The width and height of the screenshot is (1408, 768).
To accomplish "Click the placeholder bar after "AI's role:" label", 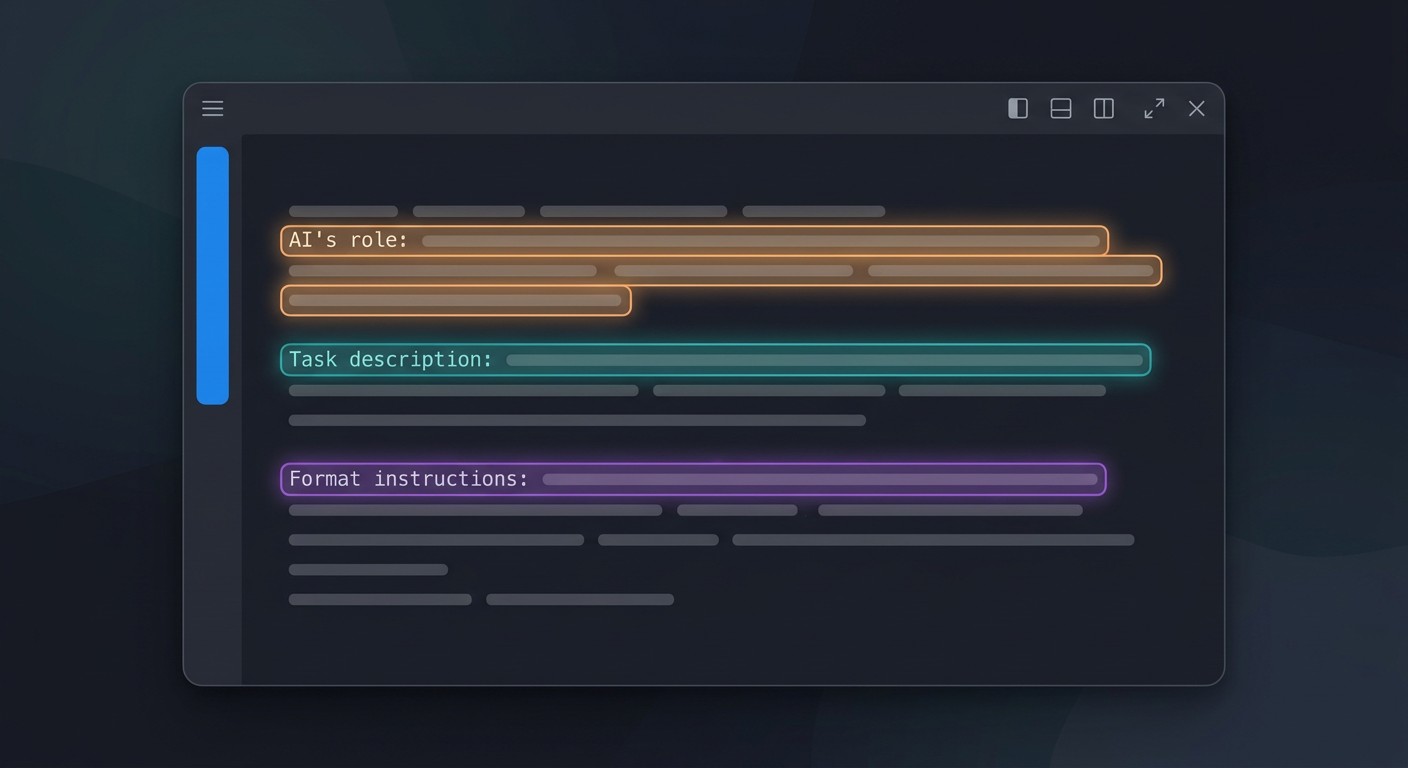I will point(761,241).
